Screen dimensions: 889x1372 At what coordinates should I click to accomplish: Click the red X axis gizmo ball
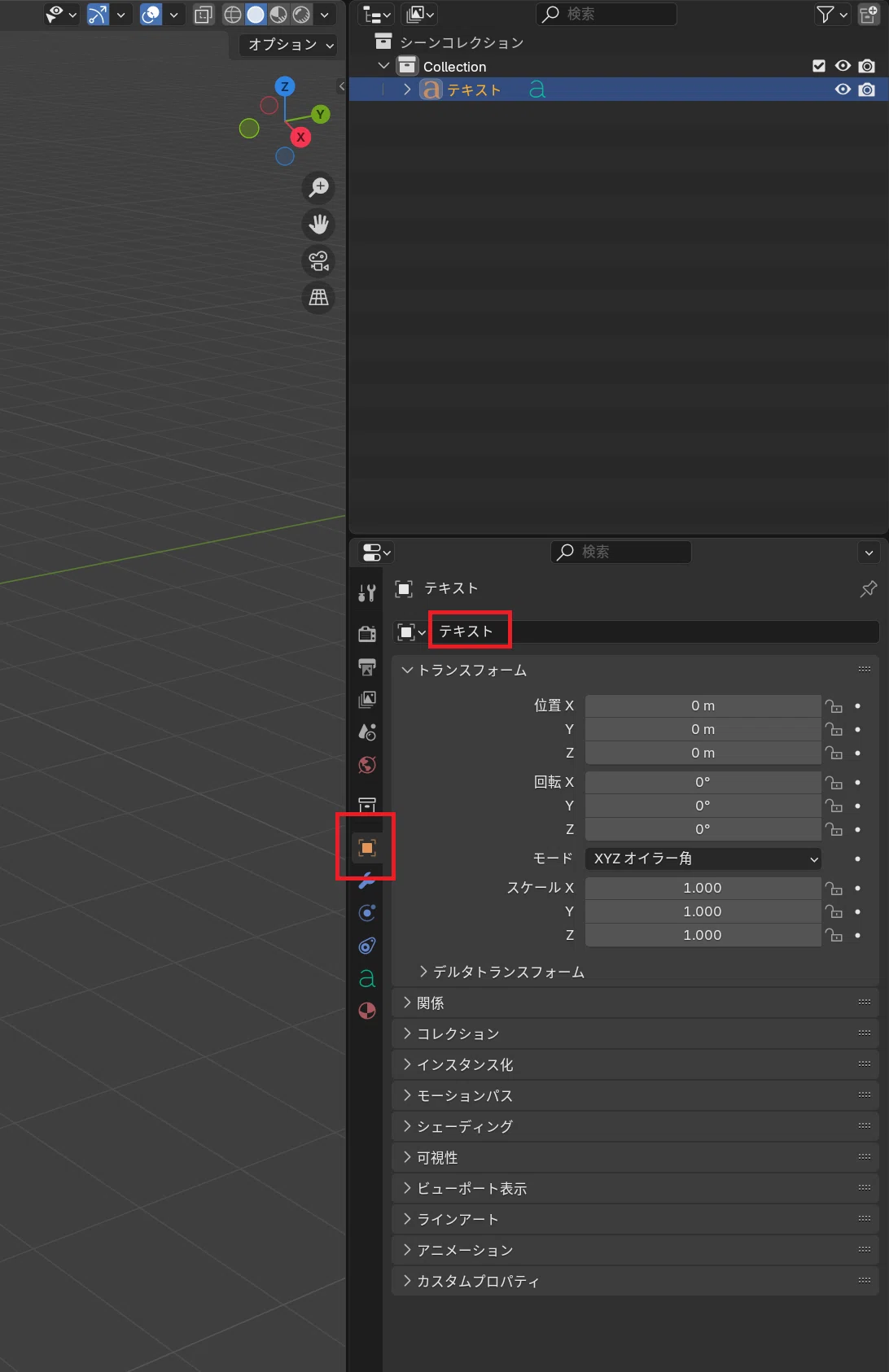(x=300, y=137)
